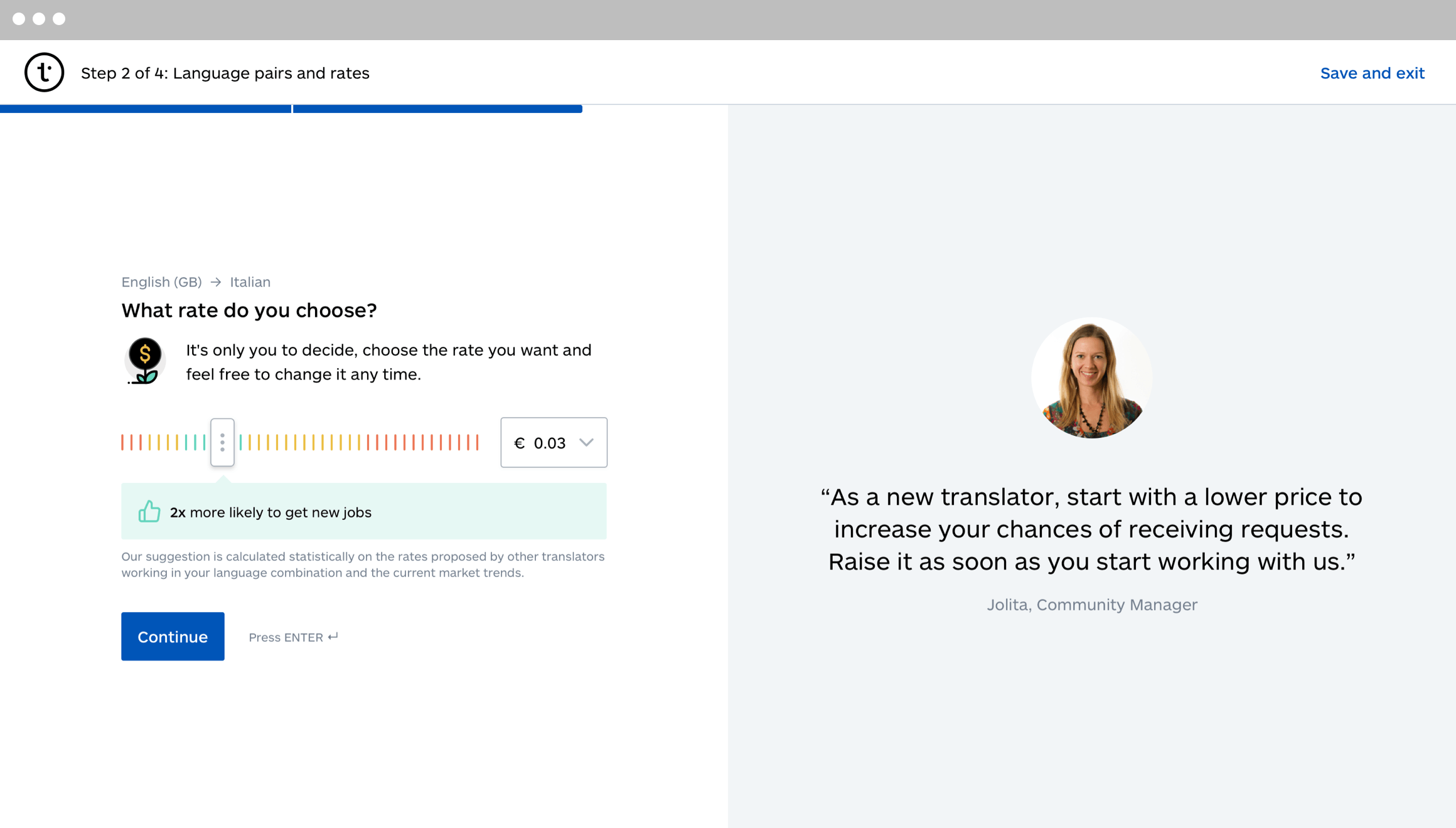Click the green thumbs-up icon
Viewport: 1456px width, 828px height.
coord(149,512)
